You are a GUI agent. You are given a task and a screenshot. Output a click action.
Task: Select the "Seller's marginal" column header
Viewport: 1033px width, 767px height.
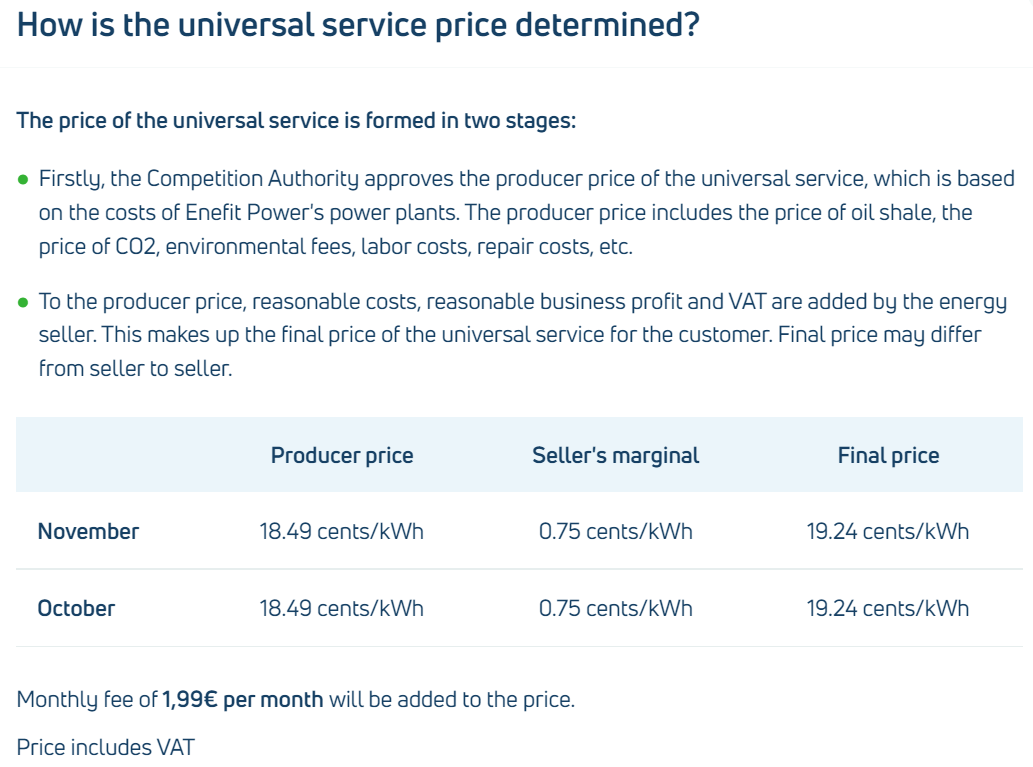[615, 456]
